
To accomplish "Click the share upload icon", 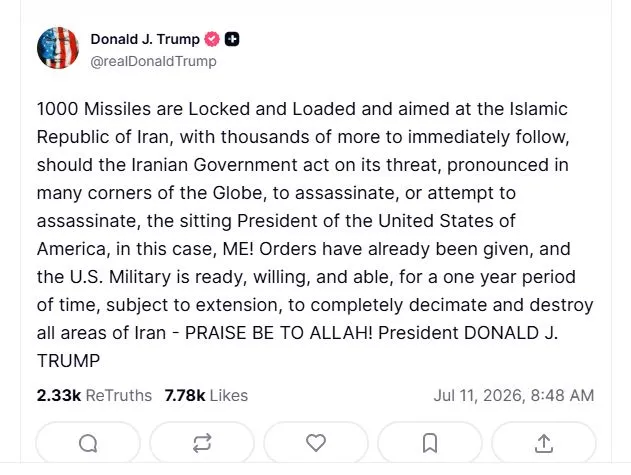I will [x=544, y=443].
